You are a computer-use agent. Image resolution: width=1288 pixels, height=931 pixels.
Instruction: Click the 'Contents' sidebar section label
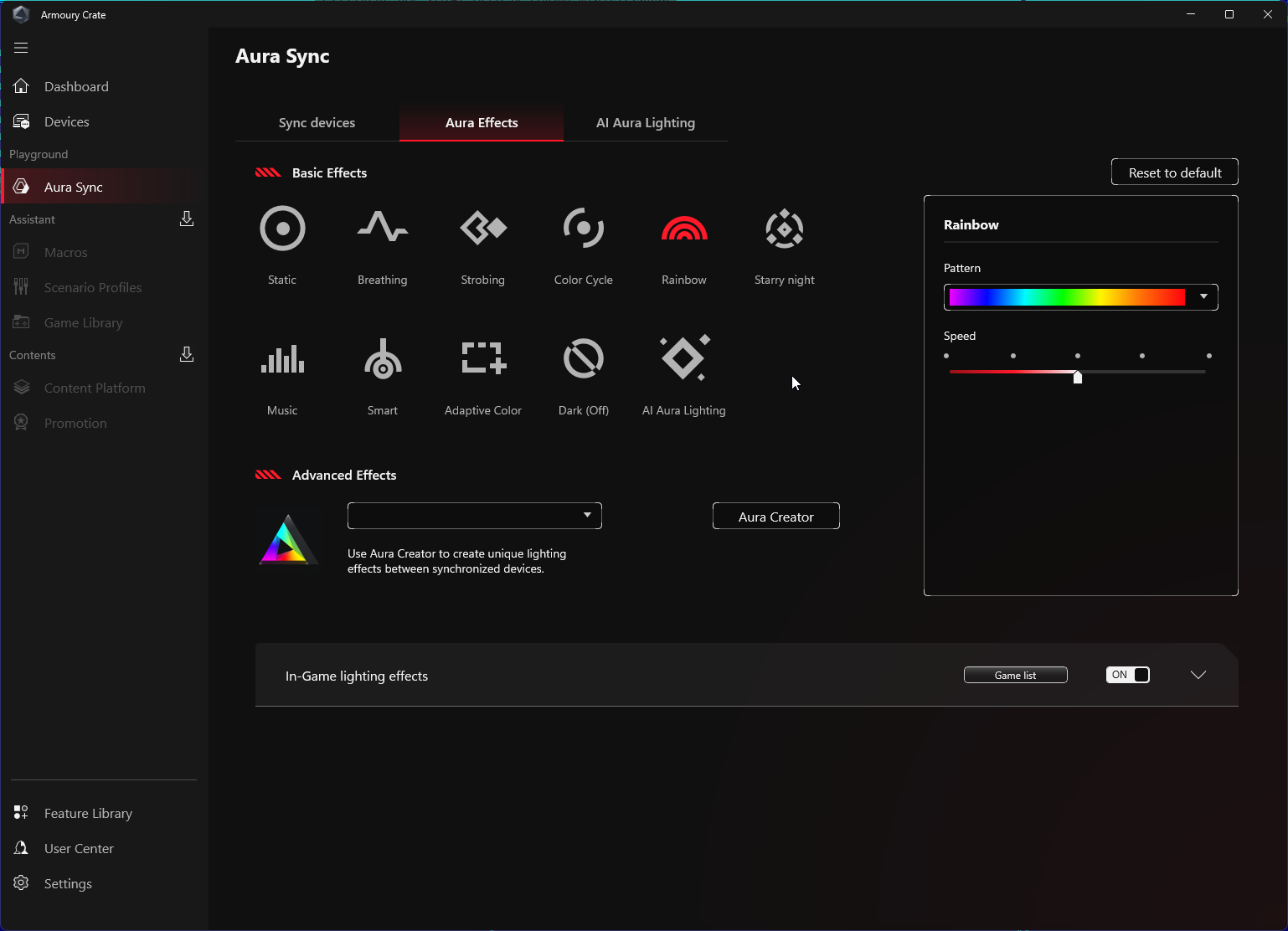[x=33, y=355]
